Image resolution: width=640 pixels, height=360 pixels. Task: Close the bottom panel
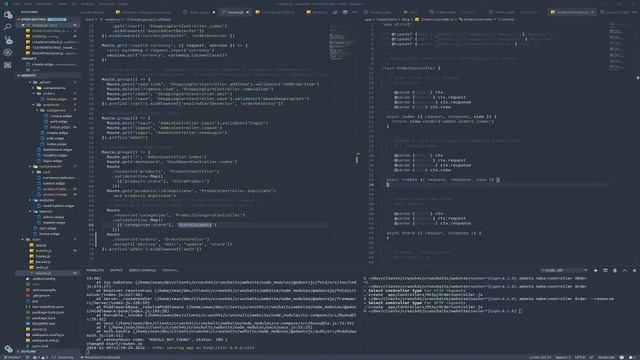tap(634, 270)
